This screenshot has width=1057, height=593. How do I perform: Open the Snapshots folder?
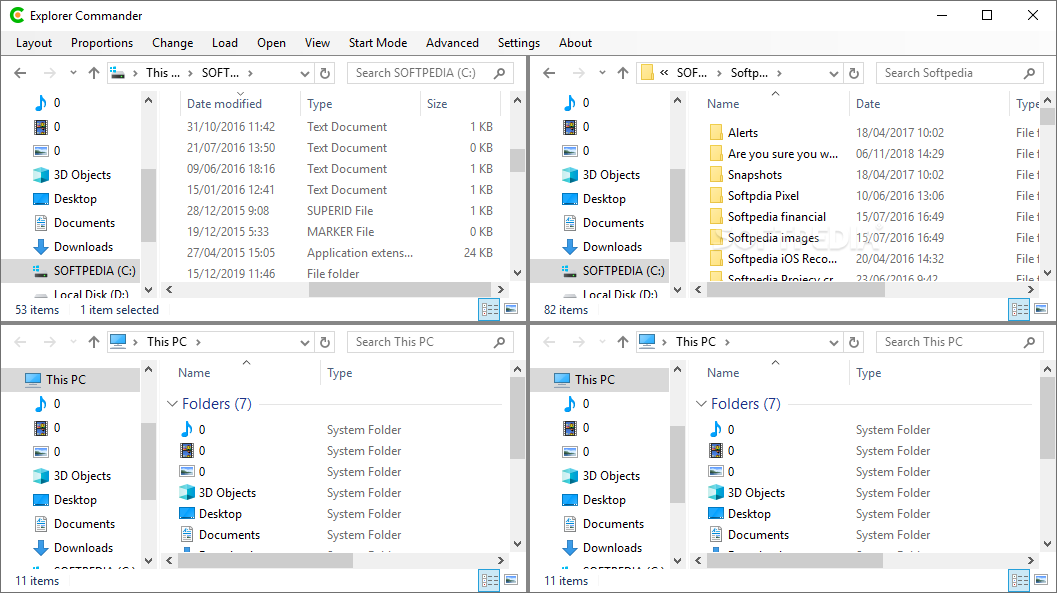[754, 175]
